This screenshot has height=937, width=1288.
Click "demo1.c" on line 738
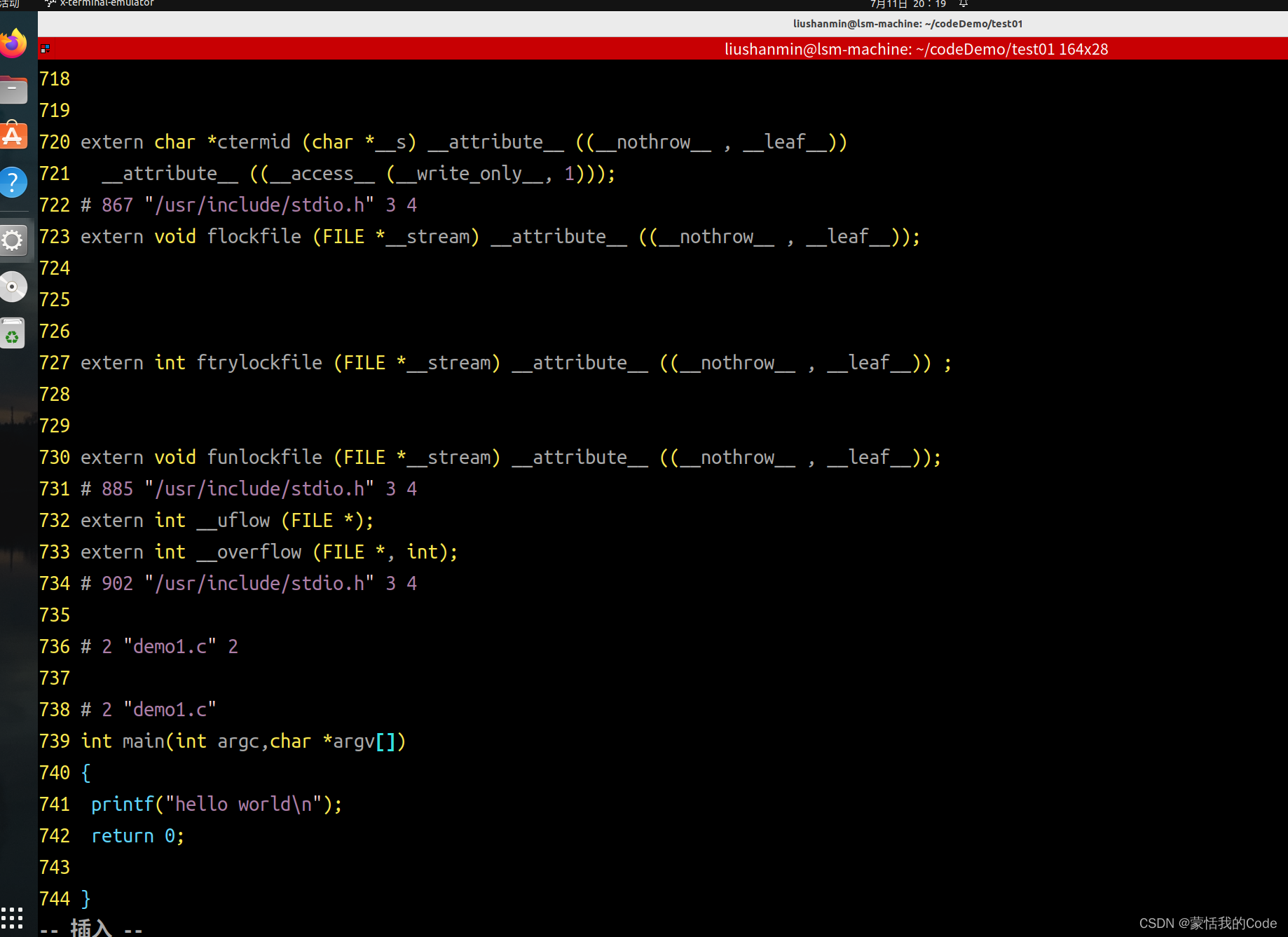click(x=170, y=710)
